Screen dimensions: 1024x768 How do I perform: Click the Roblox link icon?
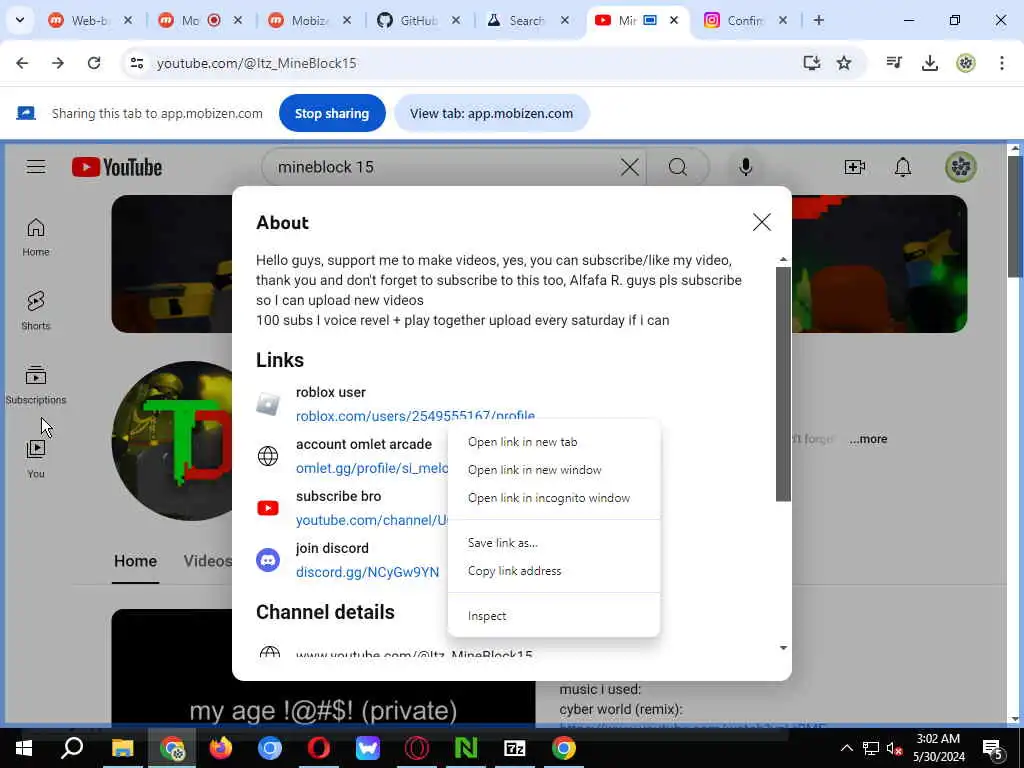268,404
